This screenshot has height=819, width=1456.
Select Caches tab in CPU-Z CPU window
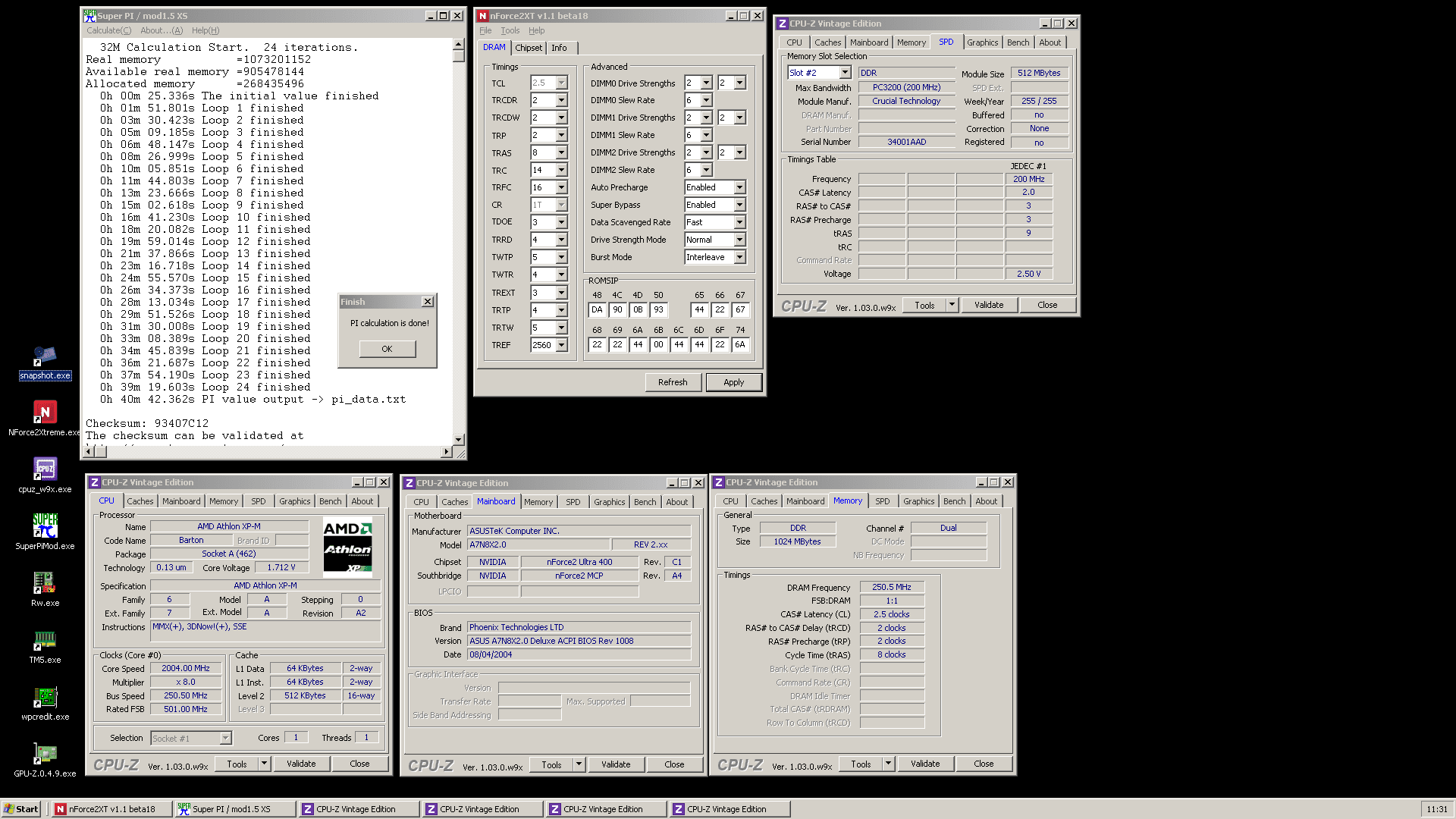pos(140,501)
